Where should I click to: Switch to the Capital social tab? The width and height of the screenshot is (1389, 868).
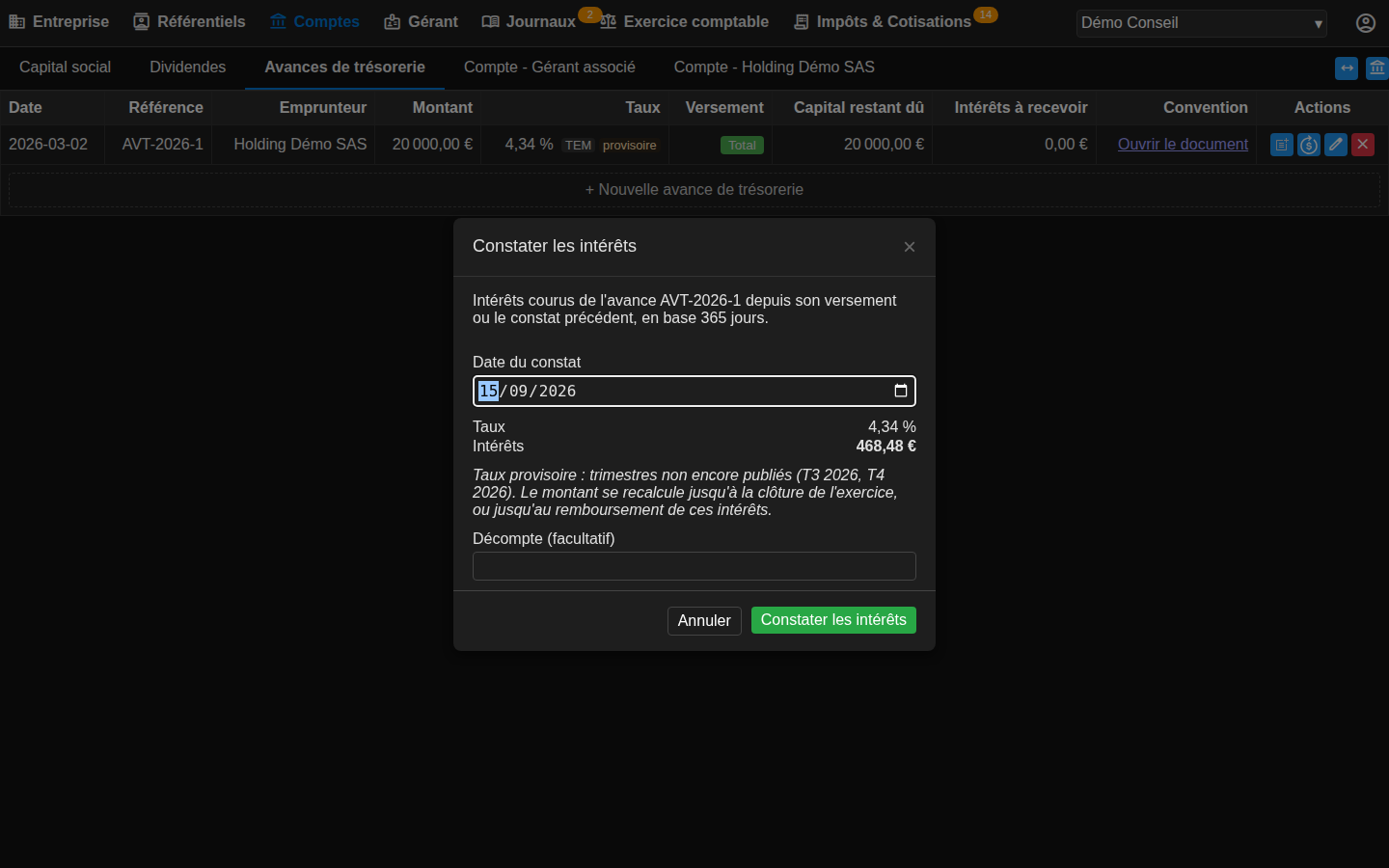pos(65,68)
